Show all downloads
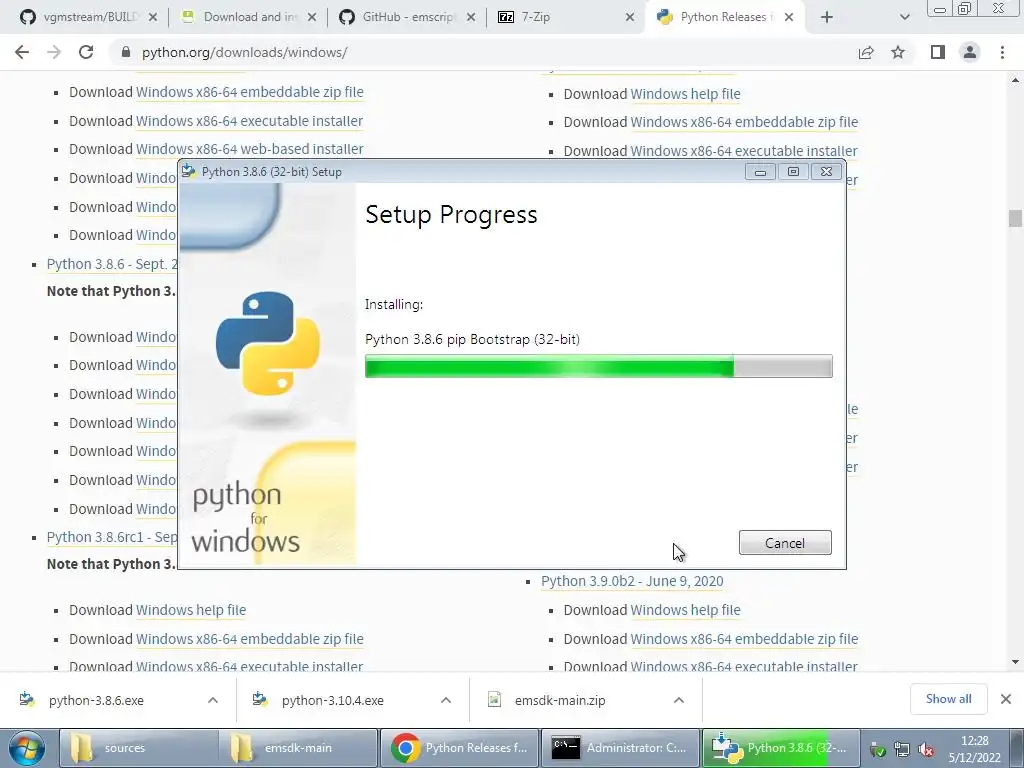Viewport: 1024px width, 768px height. pyautogui.click(x=948, y=699)
